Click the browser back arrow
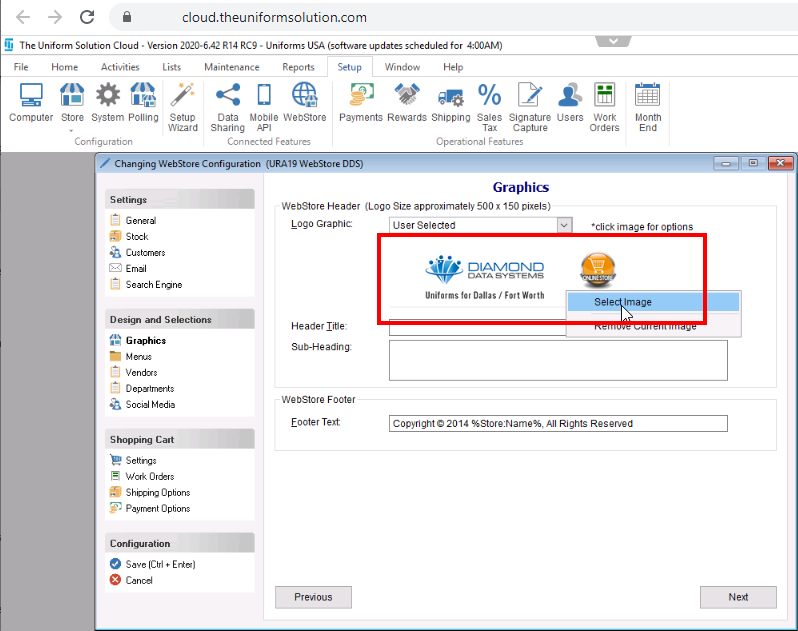The width and height of the screenshot is (798, 631). pos(23,17)
